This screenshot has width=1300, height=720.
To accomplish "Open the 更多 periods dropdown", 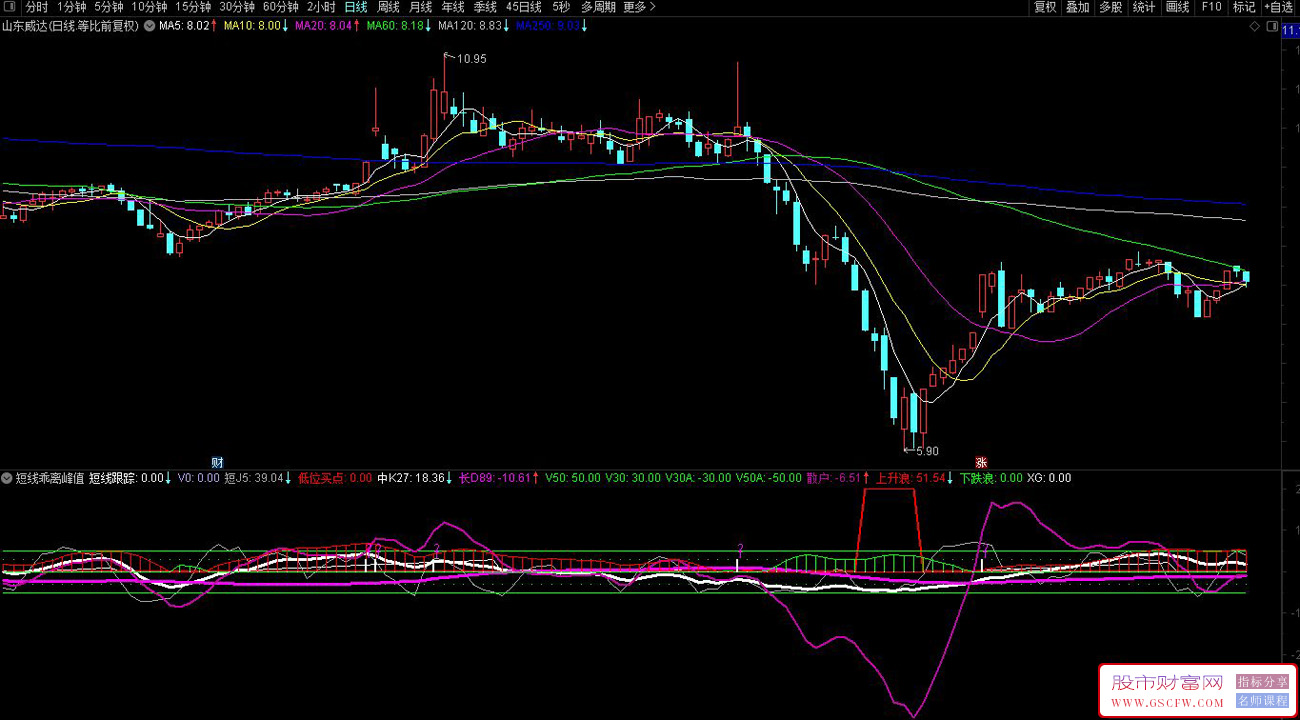I will click(x=634, y=7).
